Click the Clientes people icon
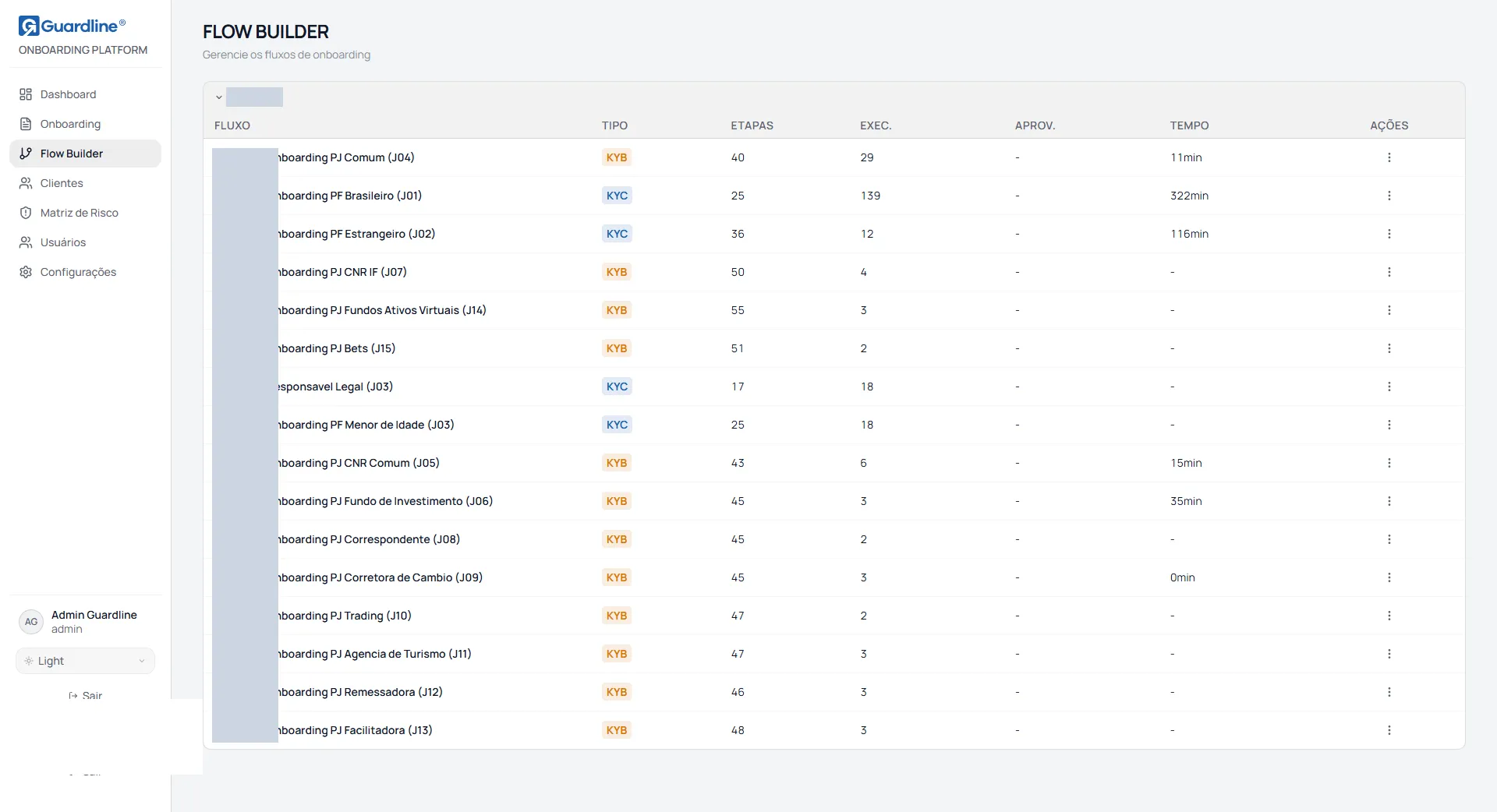The width and height of the screenshot is (1497, 812). point(26,183)
